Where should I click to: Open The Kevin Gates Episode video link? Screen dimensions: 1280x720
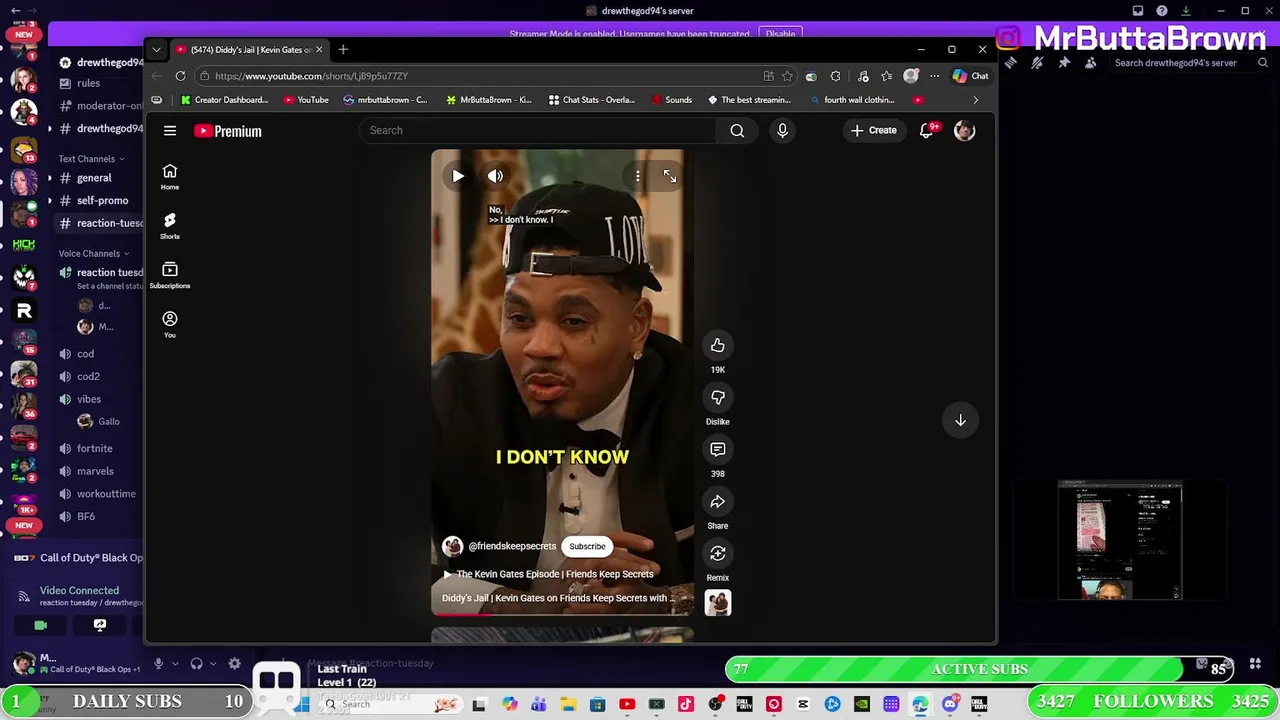[x=548, y=574]
